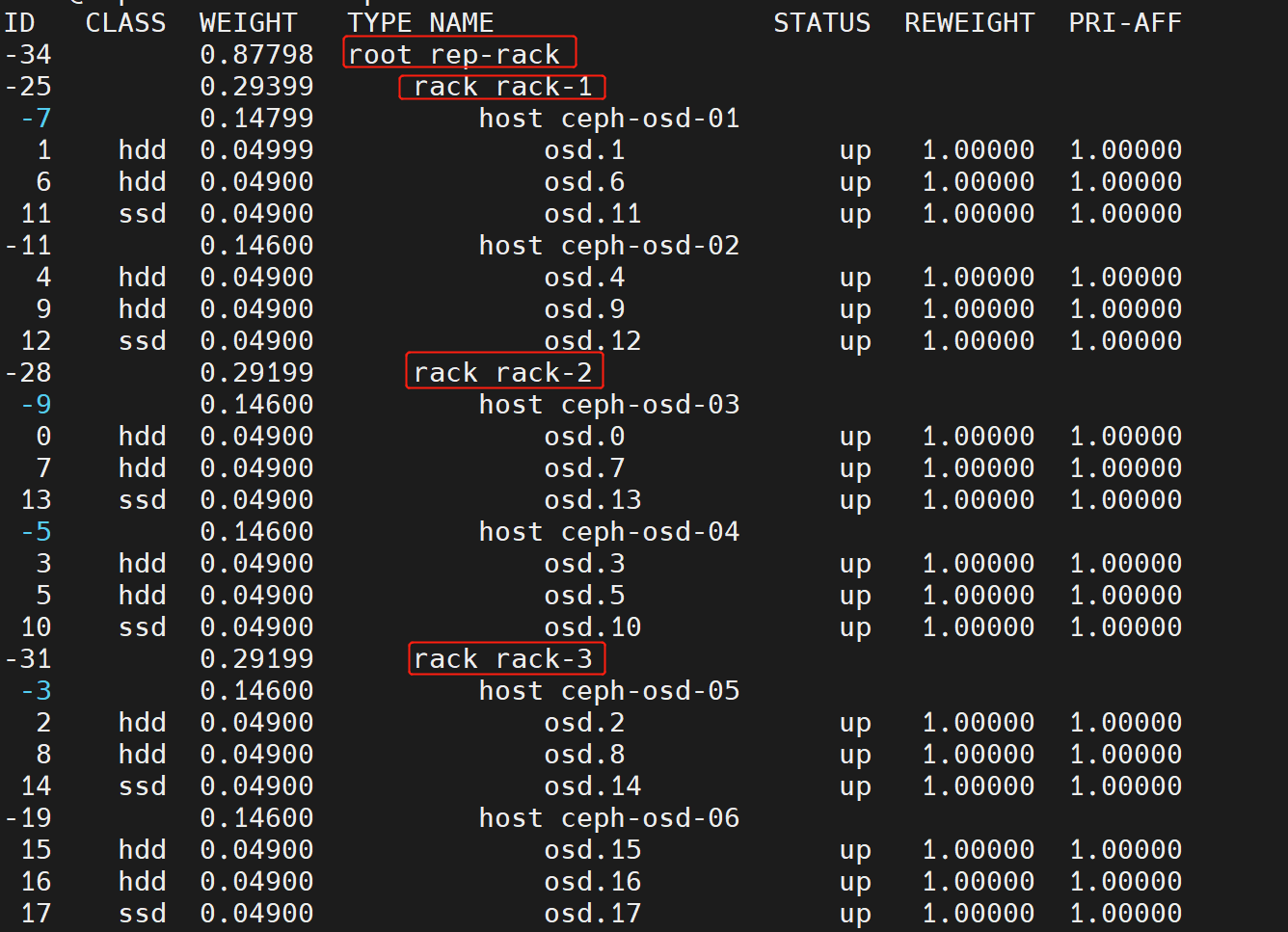The height and width of the screenshot is (932, 1288).
Task: Click the ID value -25
Action: click(28, 87)
